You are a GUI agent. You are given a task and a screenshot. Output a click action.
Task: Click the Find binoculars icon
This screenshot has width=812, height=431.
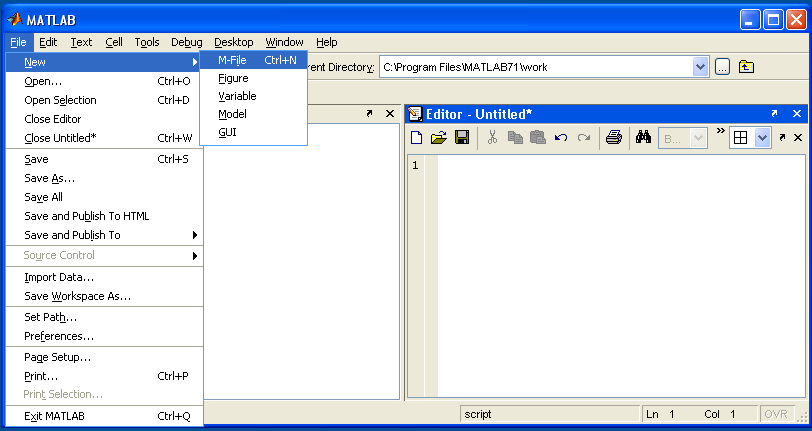(x=643, y=137)
